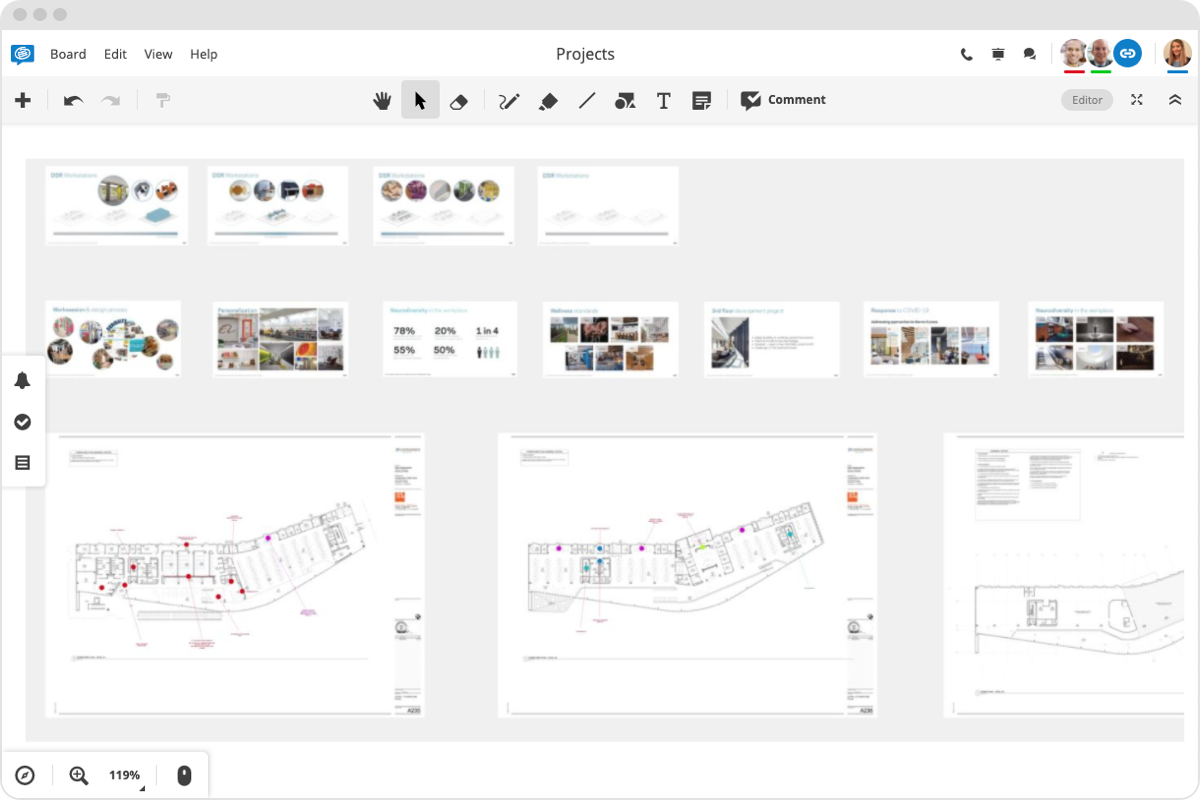Open notes list icon in side panel
The width and height of the screenshot is (1200, 800).
coord(23,463)
